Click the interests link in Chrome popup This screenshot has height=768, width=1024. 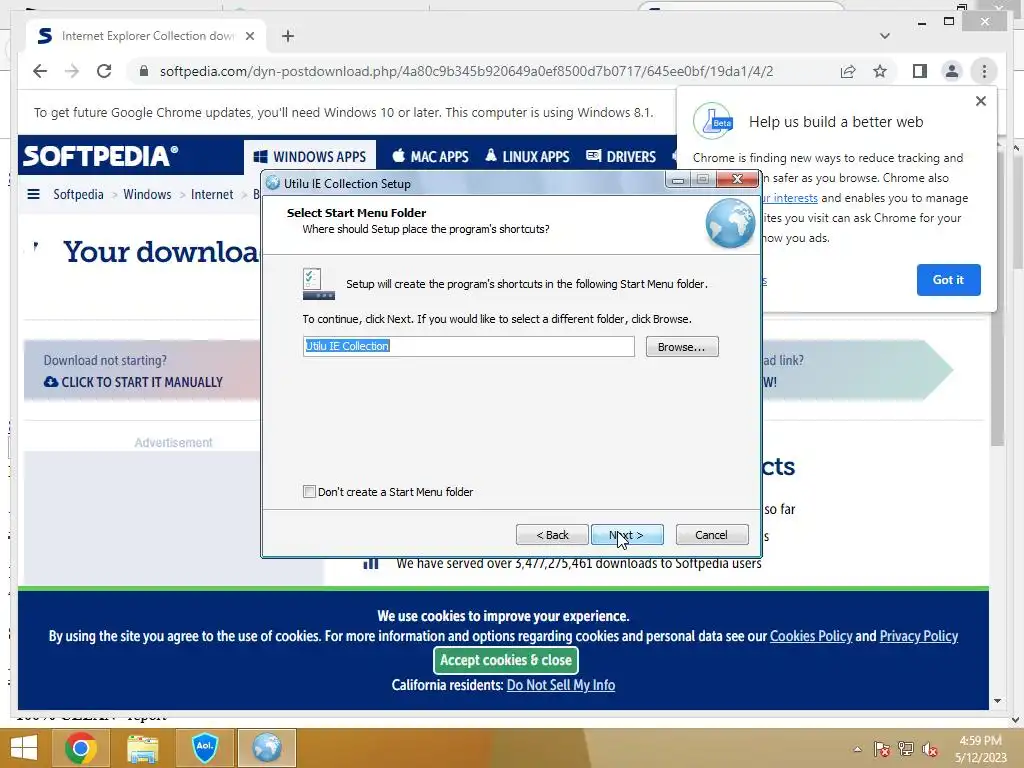click(790, 198)
